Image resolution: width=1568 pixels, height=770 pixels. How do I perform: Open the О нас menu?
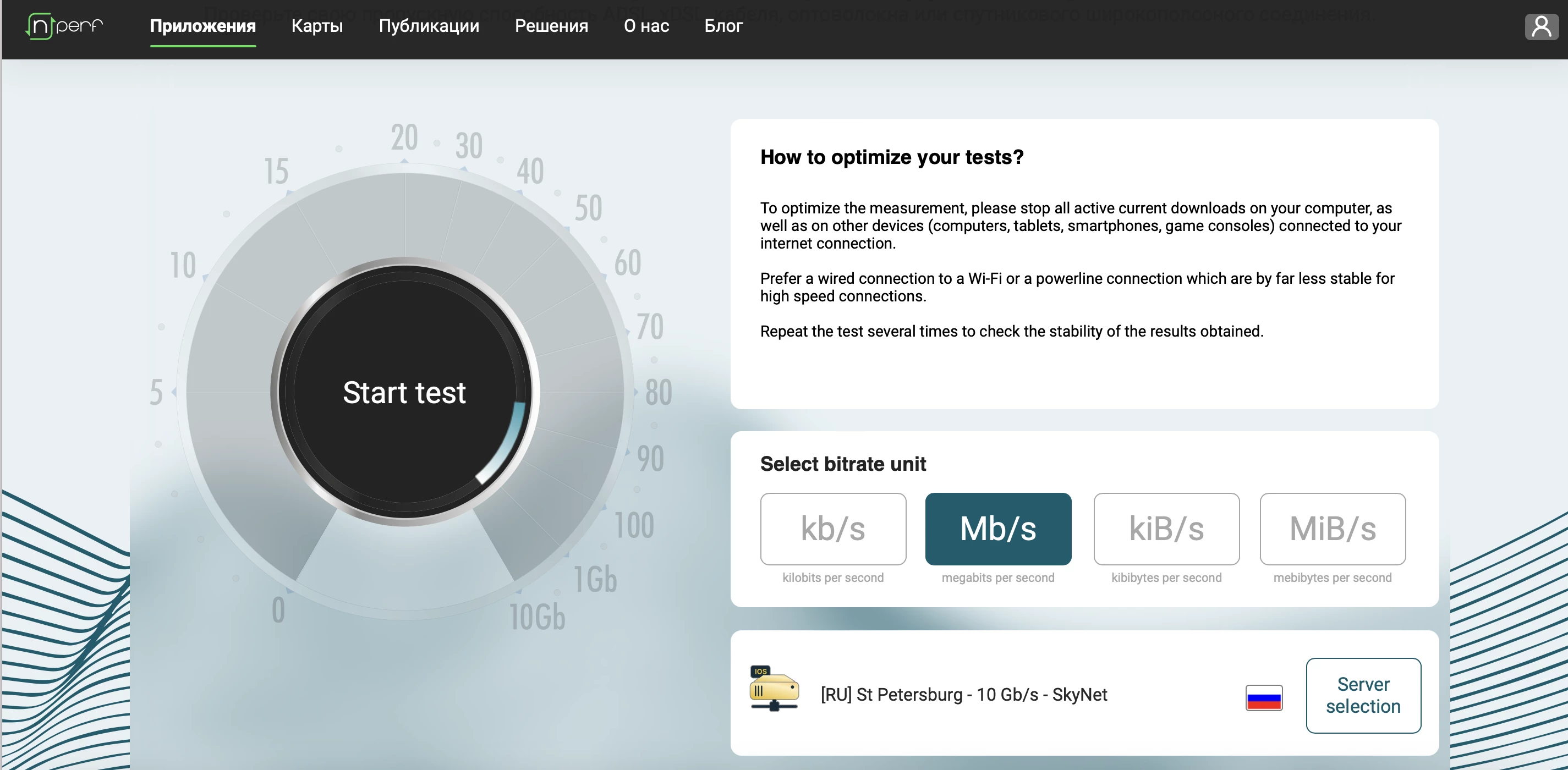[x=646, y=25]
